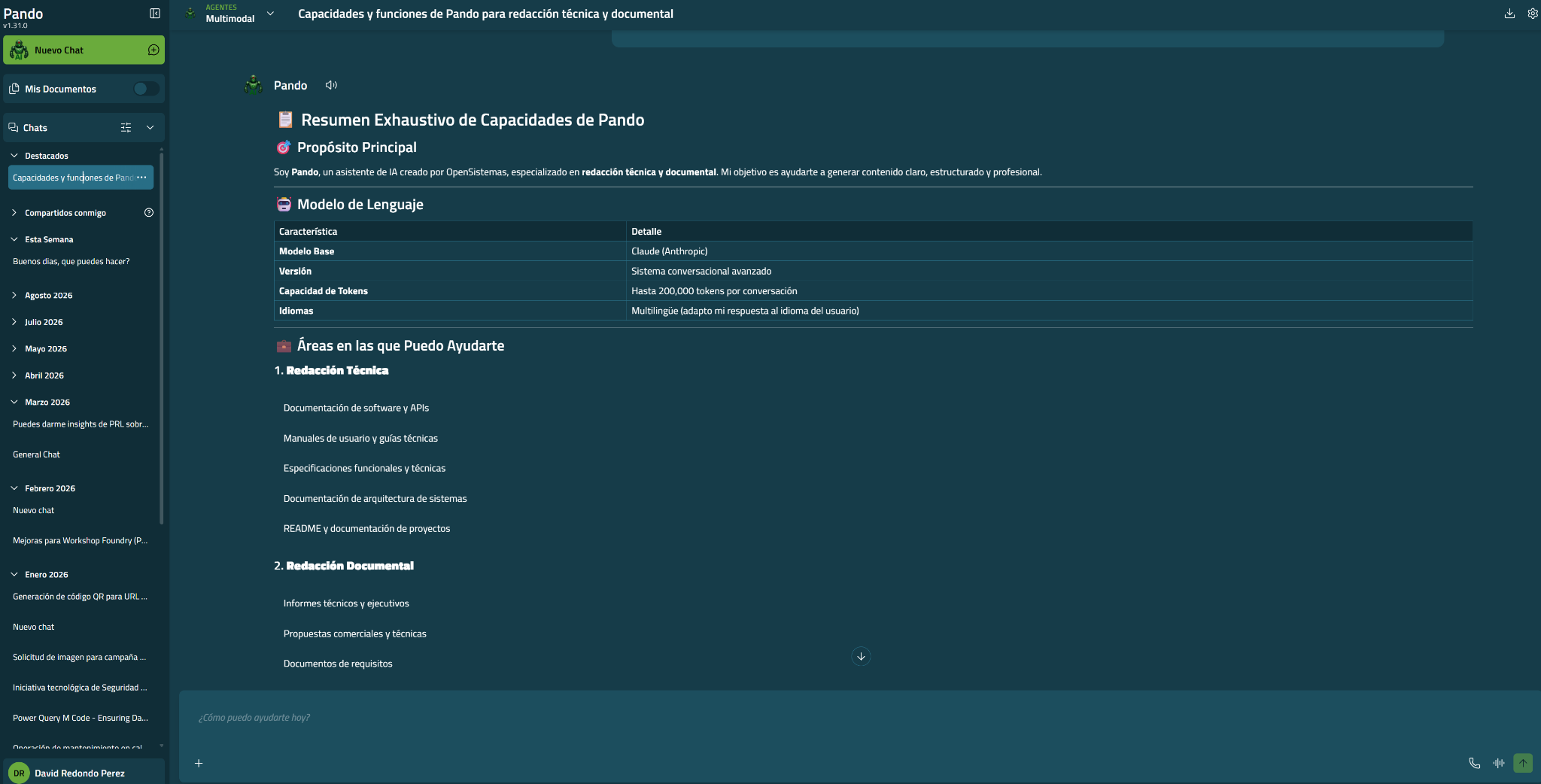Click the sidebar chat list scrollbar
Screen dimensions: 1541x784
162,339
